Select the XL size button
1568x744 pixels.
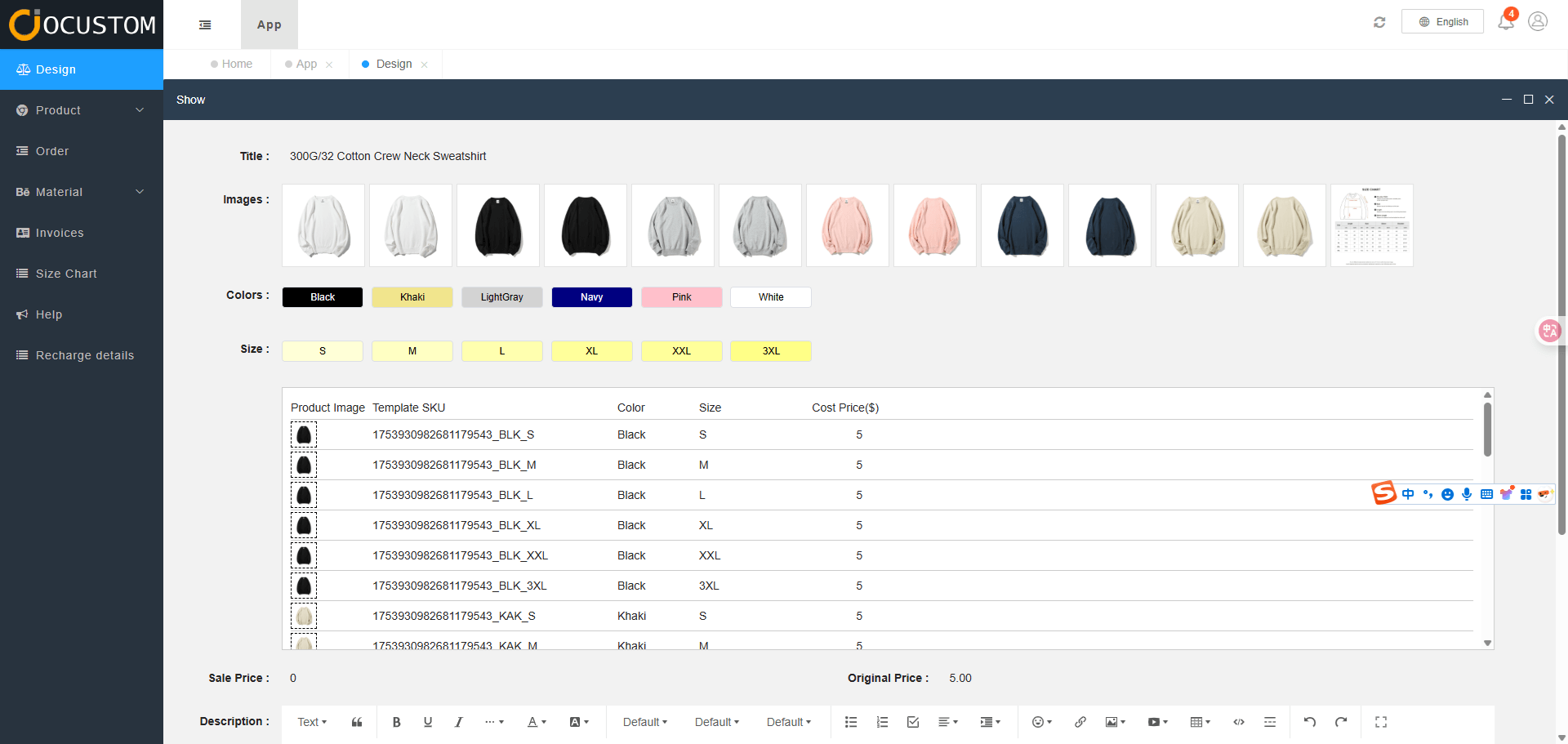(591, 351)
